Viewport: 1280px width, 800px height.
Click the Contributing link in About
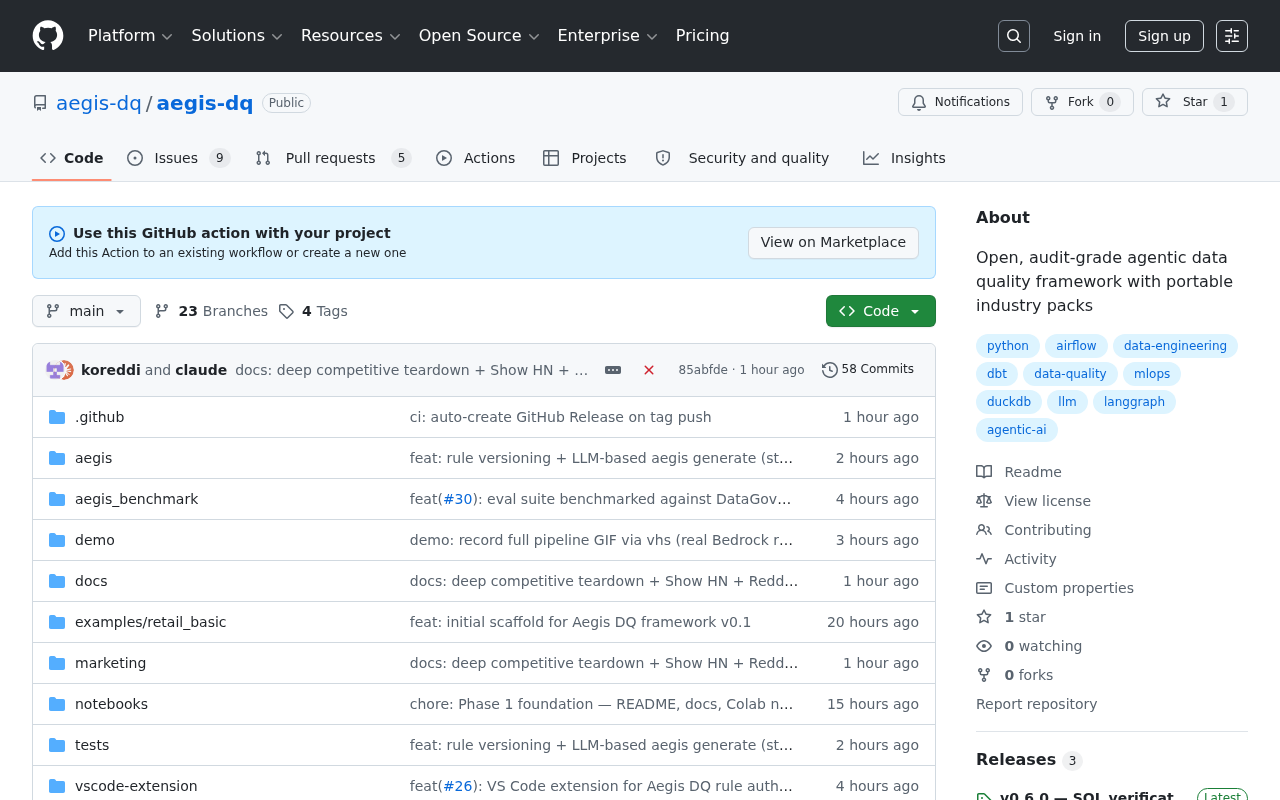tap(1048, 530)
